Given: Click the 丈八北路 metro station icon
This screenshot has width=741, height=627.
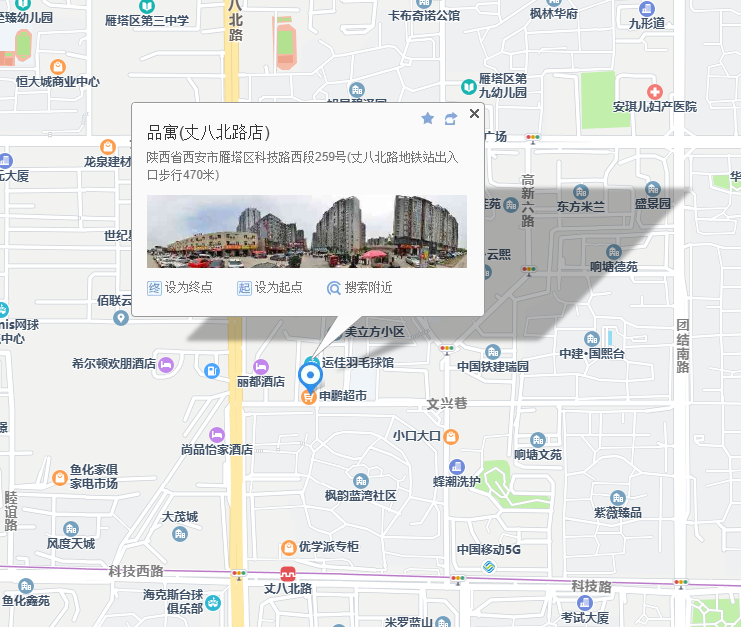Looking at the screenshot, I should [x=288, y=574].
